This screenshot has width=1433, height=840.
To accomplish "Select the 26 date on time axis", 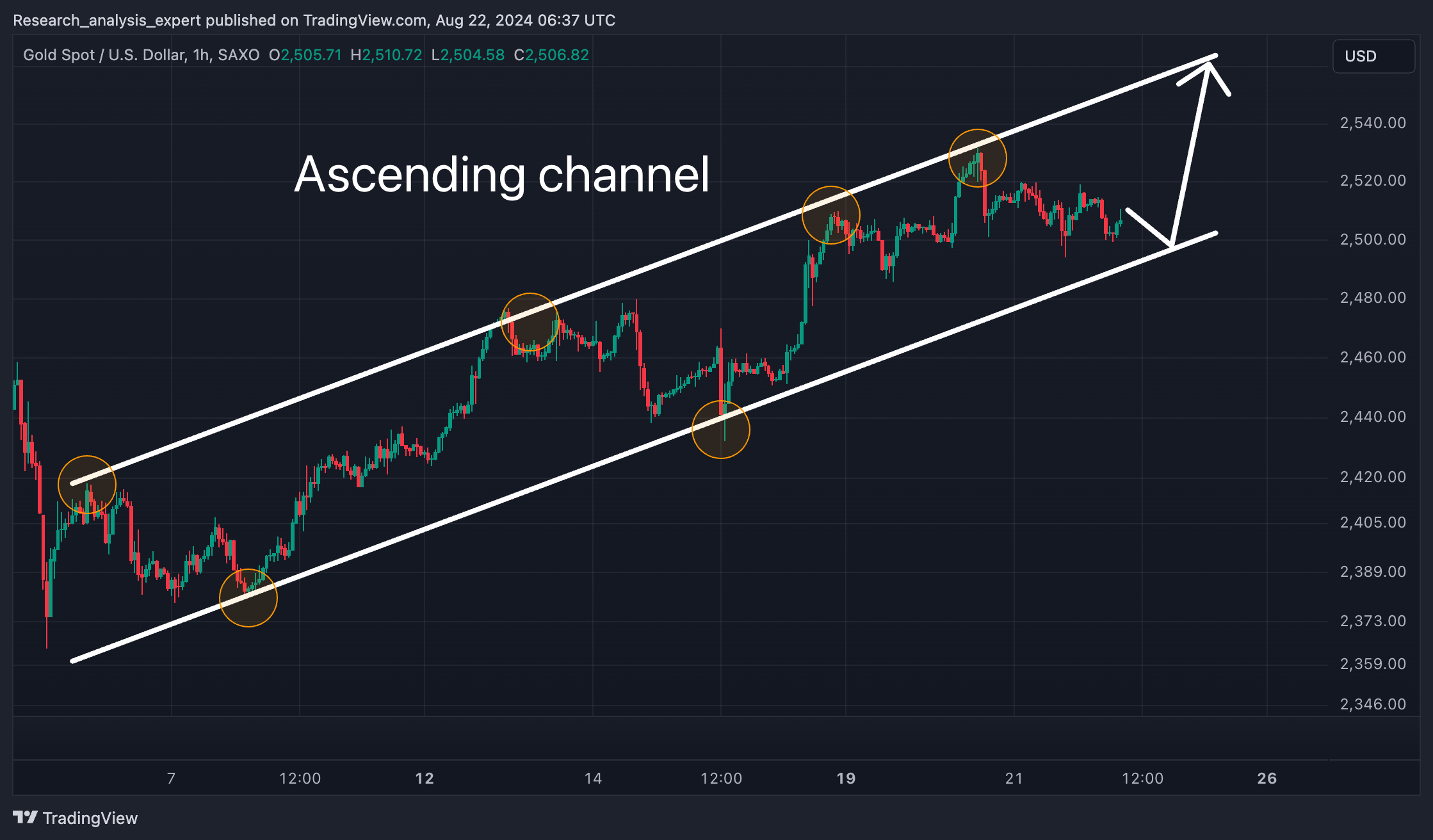I will pos(1267,779).
